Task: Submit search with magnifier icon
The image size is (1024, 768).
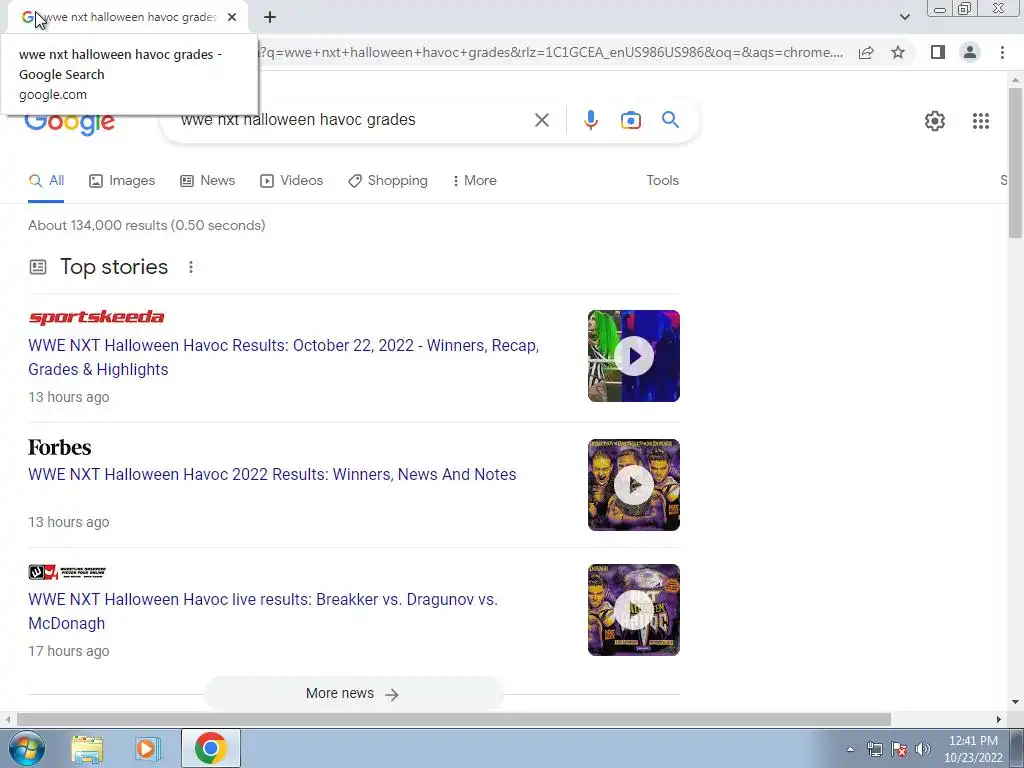Action: [x=670, y=120]
